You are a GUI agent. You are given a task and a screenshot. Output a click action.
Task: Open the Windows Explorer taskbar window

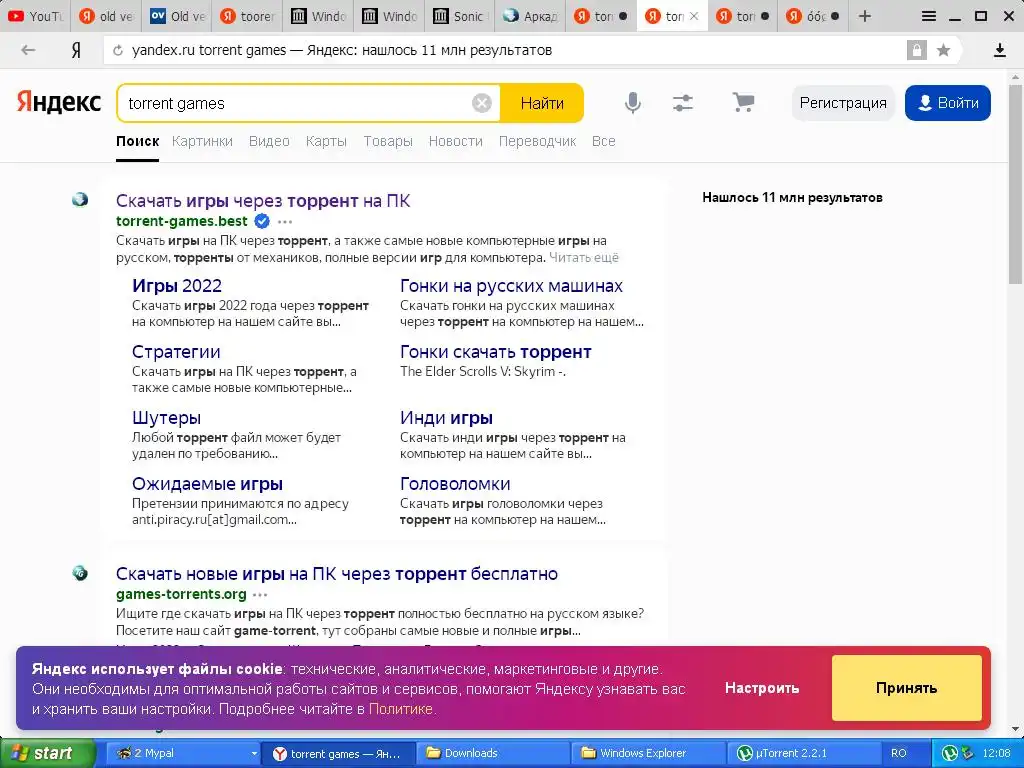coord(648,753)
